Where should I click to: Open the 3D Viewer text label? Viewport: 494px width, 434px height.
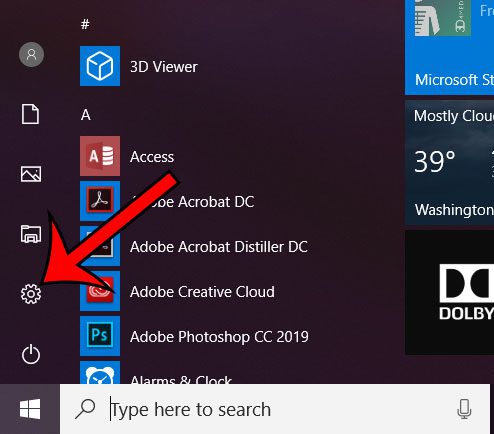164,67
